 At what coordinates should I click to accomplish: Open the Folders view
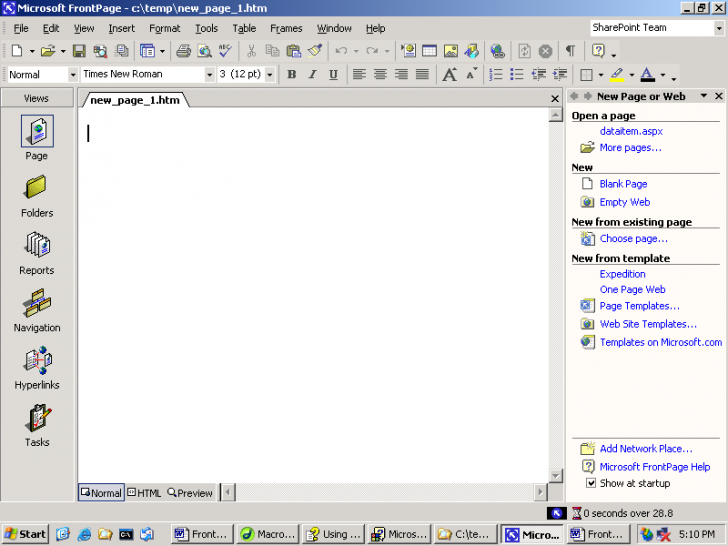coord(37,195)
